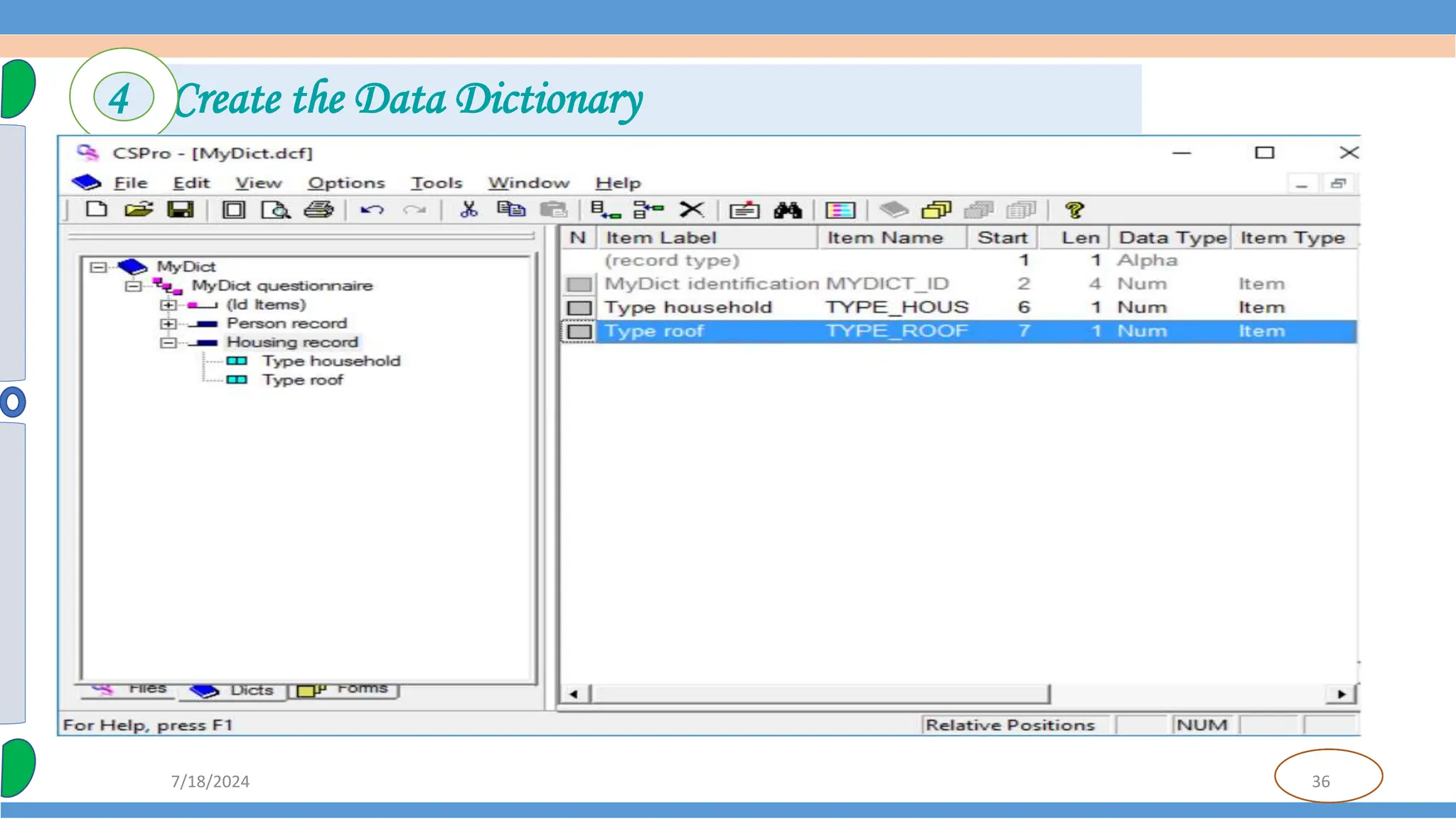Click the horizontal scrollbar thumb

820,694
